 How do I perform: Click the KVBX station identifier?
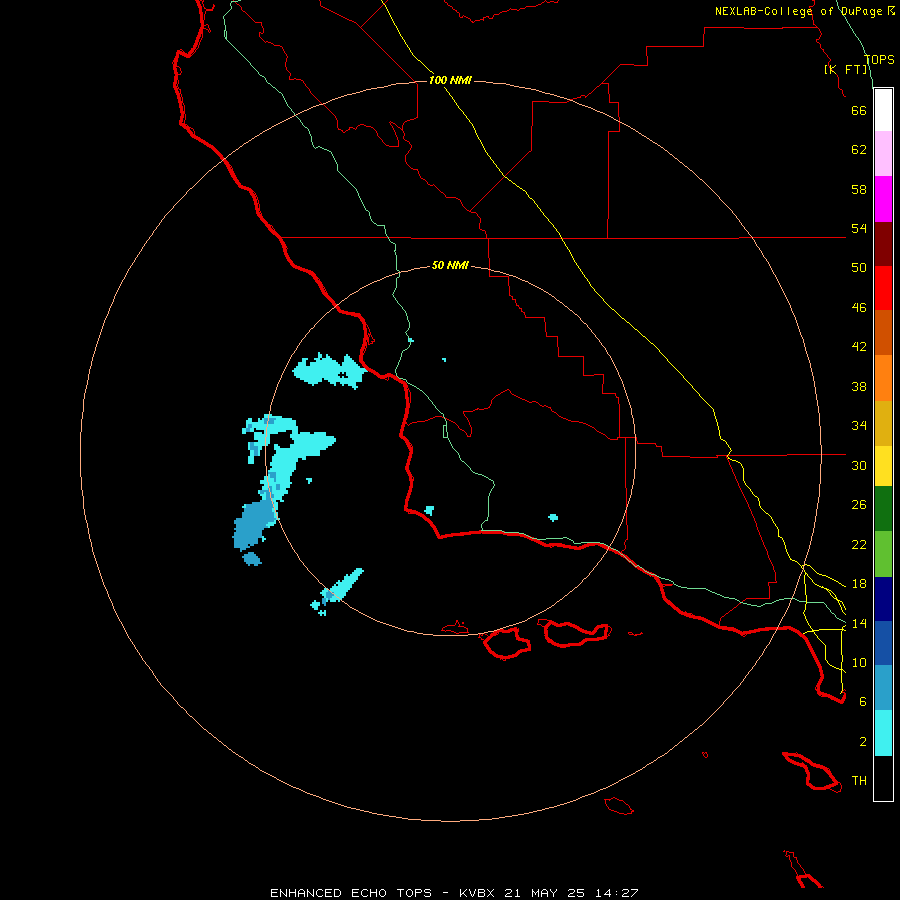click(478, 893)
